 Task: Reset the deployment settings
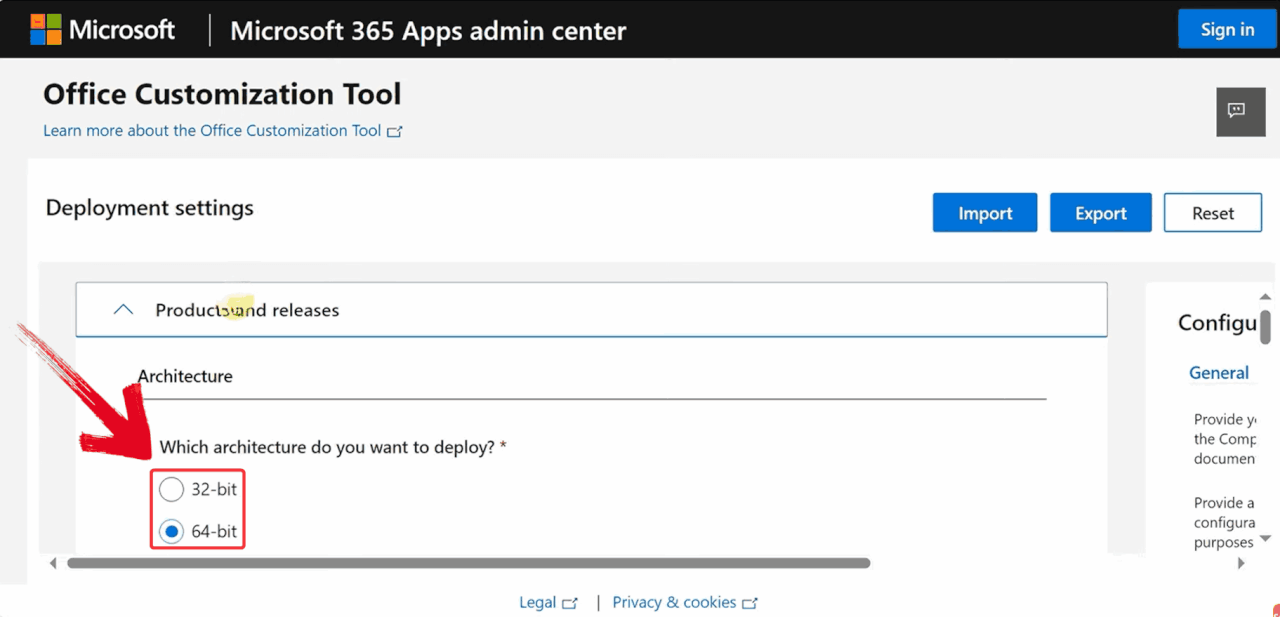click(x=1213, y=213)
